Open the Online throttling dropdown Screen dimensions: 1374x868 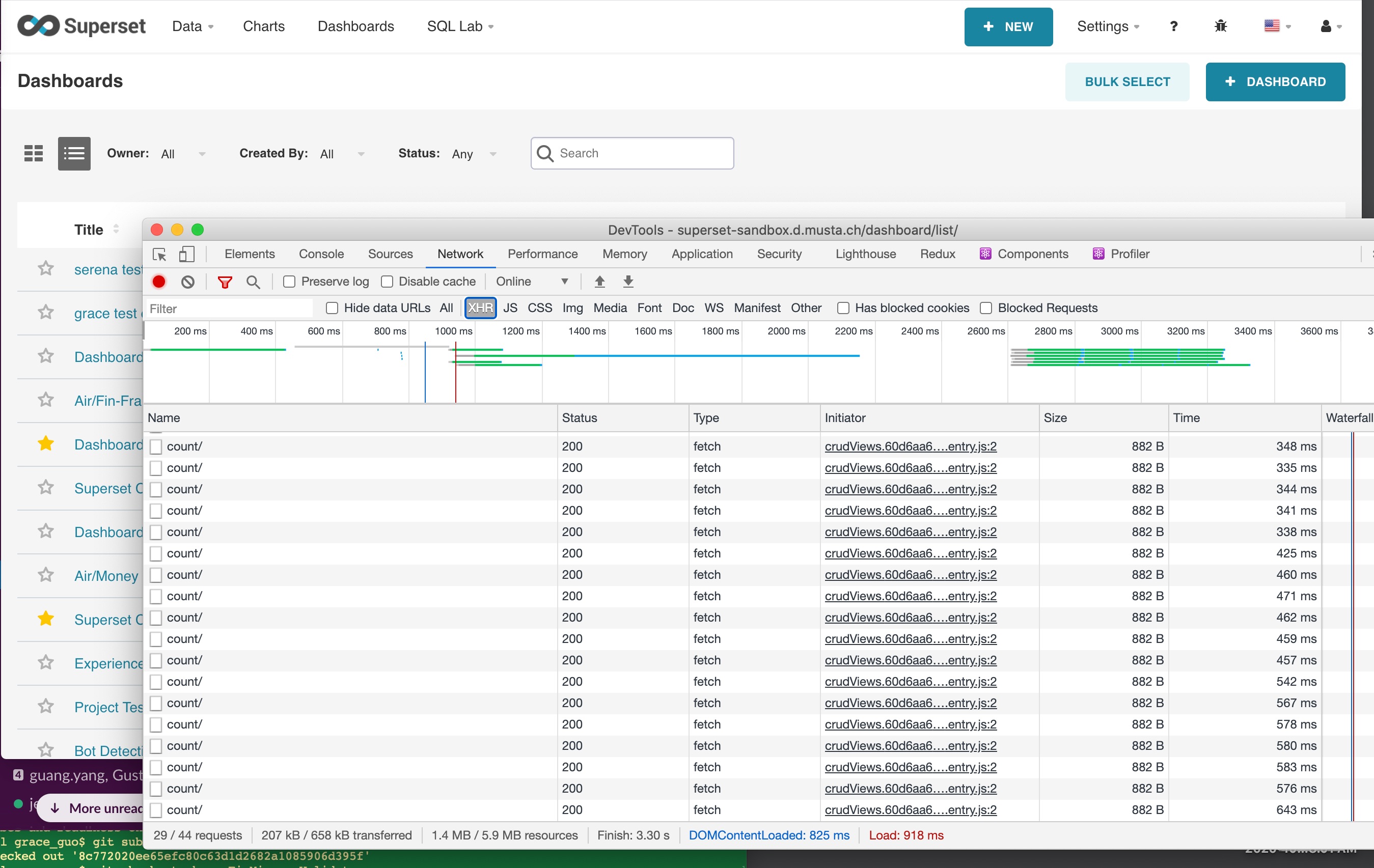point(532,282)
